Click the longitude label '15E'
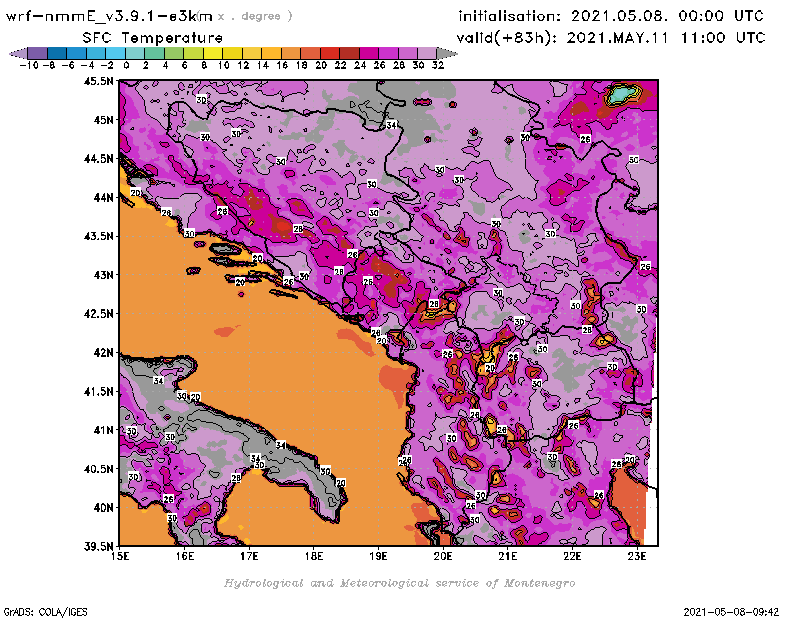 point(119,556)
